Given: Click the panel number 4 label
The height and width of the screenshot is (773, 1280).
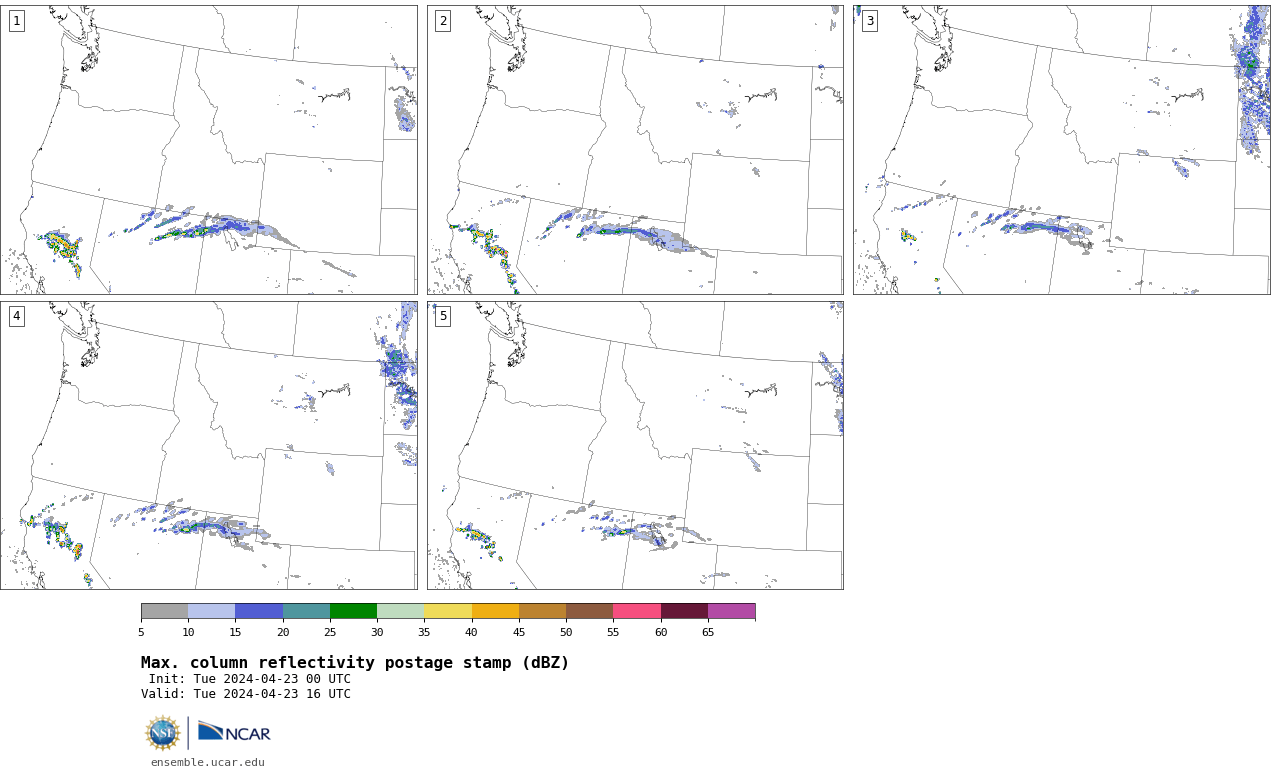Looking at the screenshot, I should (x=16, y=316).
